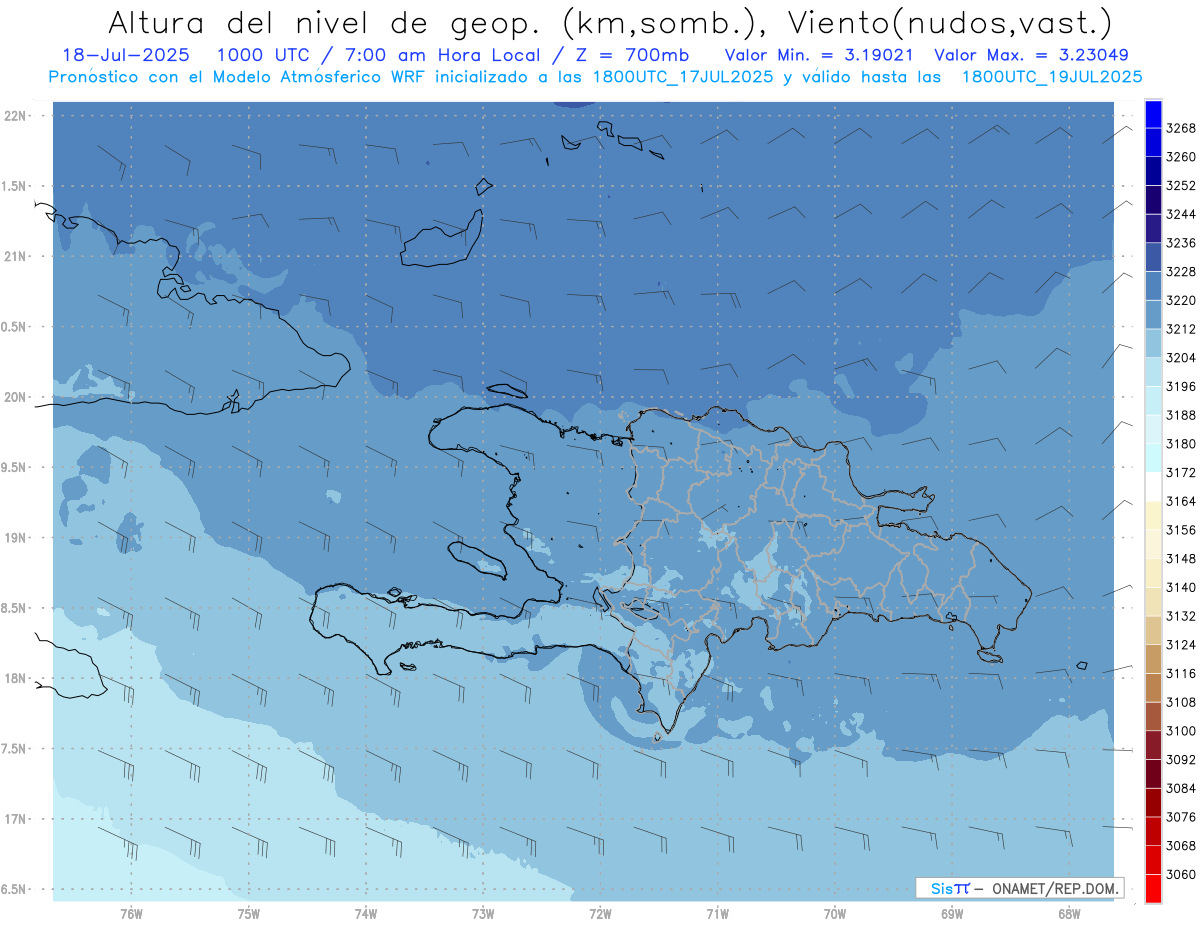Click the '22N' latitude label

point(17,116)
